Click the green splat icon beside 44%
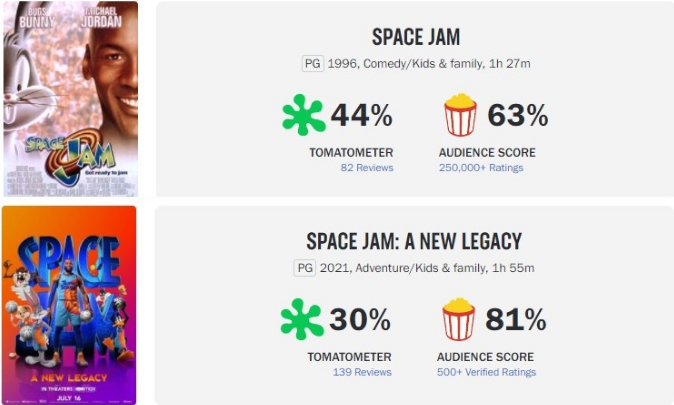674x405 pixels. [x=303, y=115]
